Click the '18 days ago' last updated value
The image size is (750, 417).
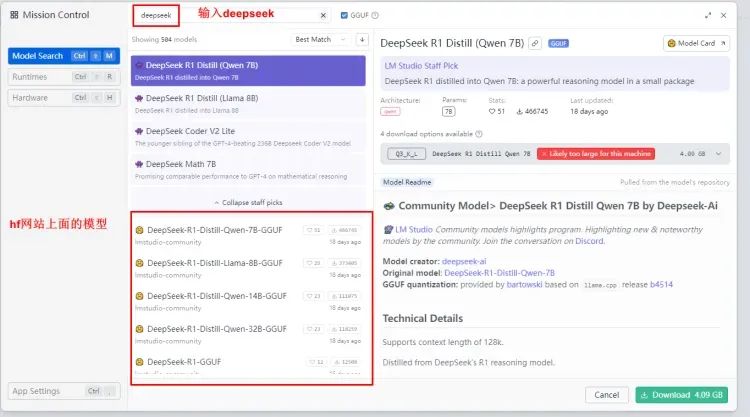point(589,111)
